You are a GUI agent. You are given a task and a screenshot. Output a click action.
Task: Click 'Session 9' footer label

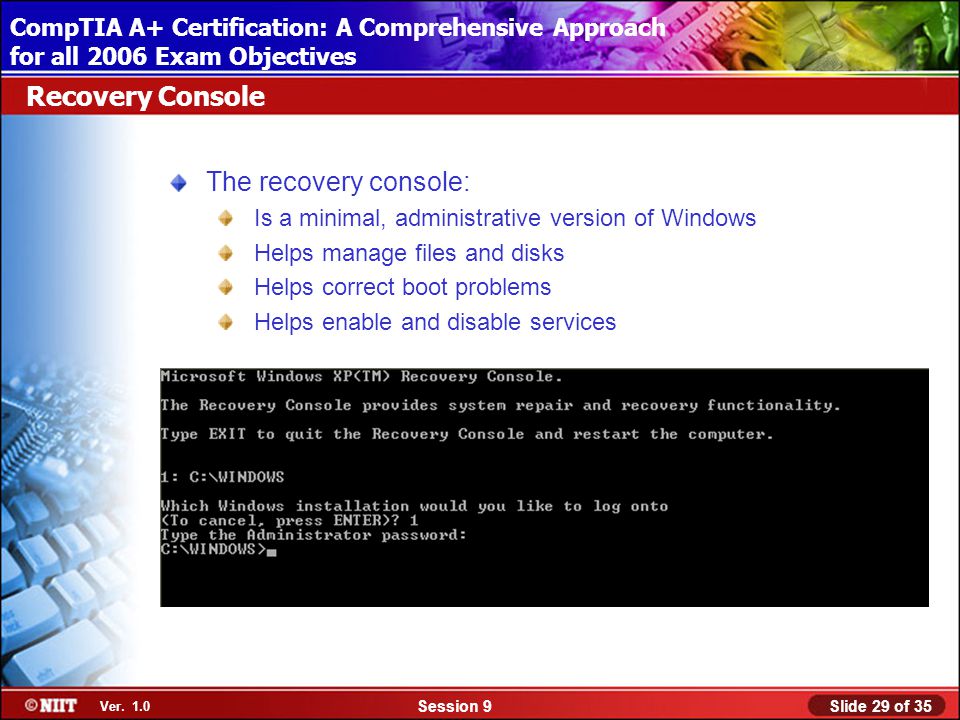(x=454, y=707)
